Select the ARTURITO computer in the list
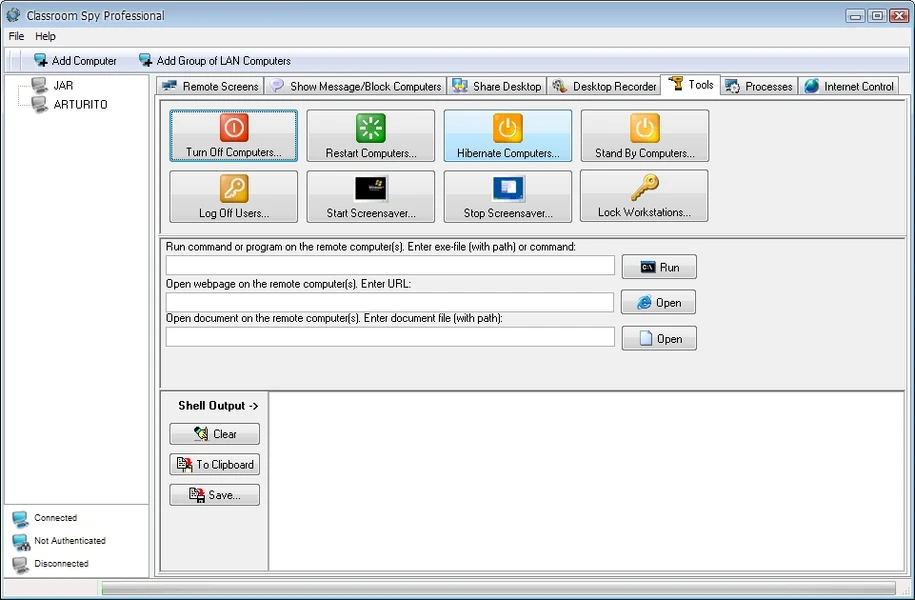The height and width of the screenshot is (600, 915). (80, 104)
